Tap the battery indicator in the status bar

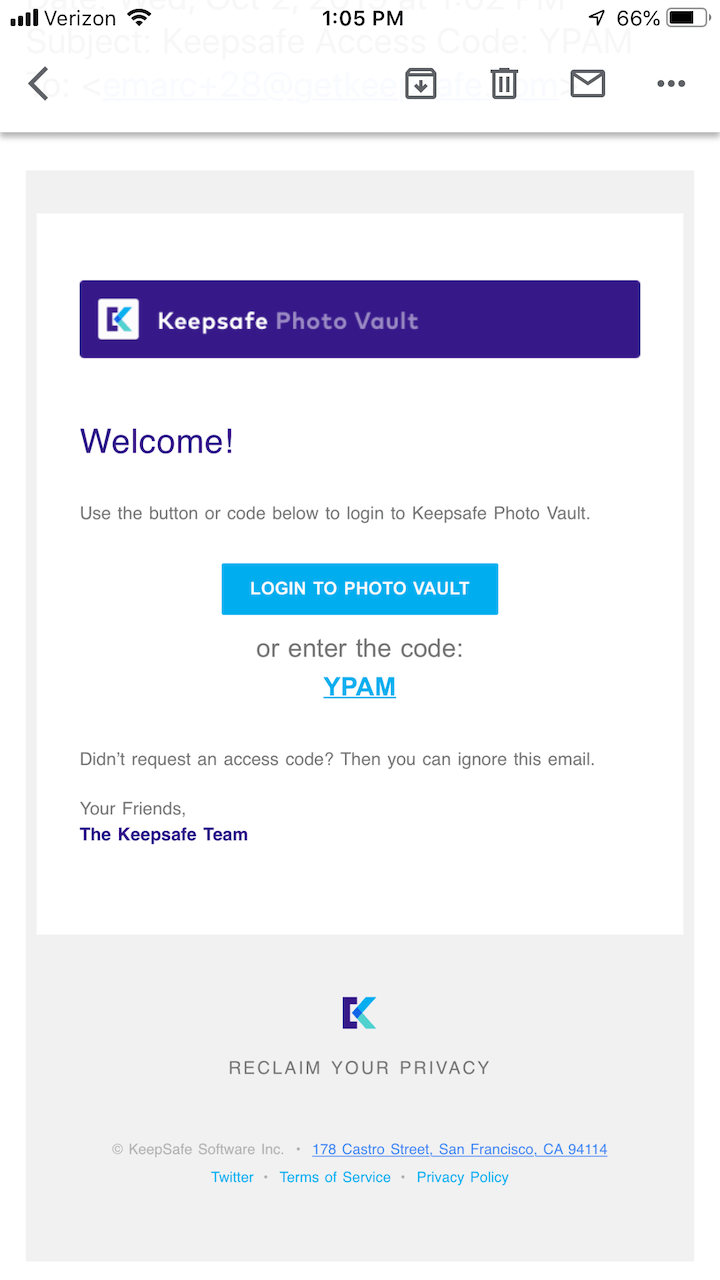687,16
